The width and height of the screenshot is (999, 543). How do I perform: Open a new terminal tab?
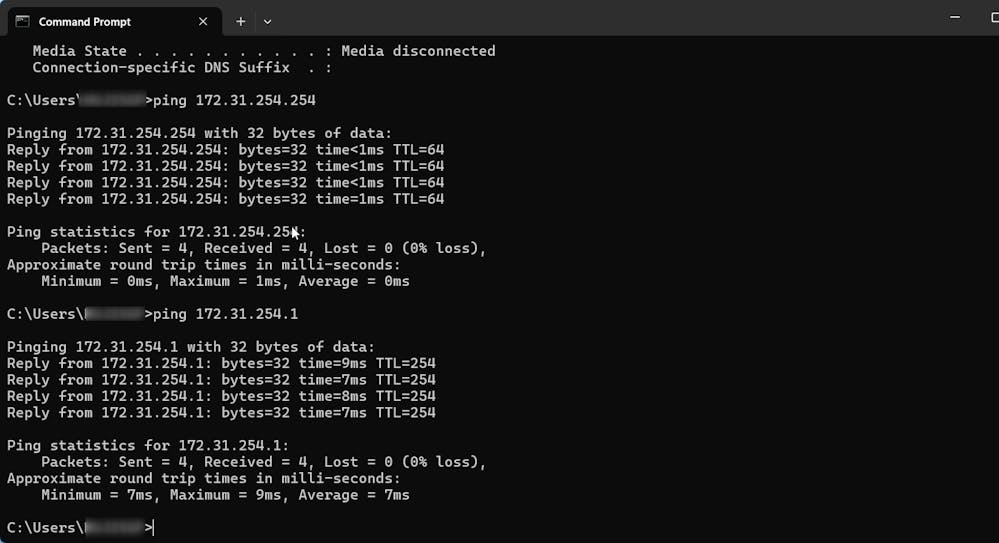240,21
